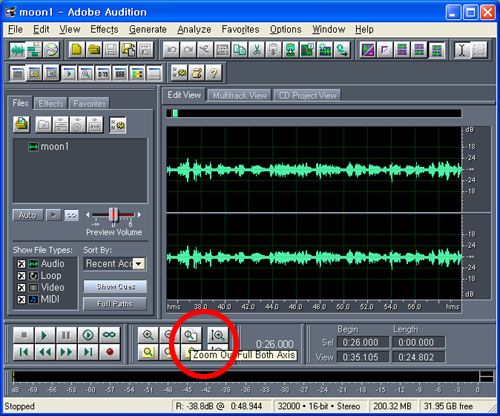Open the Favorites menu

[x=240, y=29]
